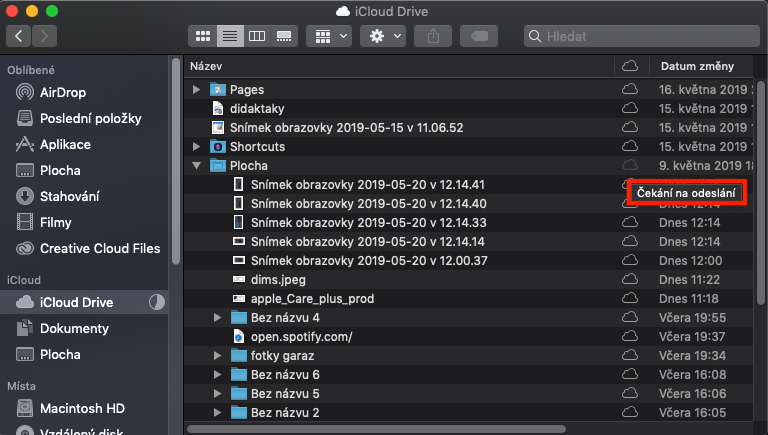
Task: Expand the Bez názvu 5 folder
Action: pyautogui.click(x=217, y=393)
